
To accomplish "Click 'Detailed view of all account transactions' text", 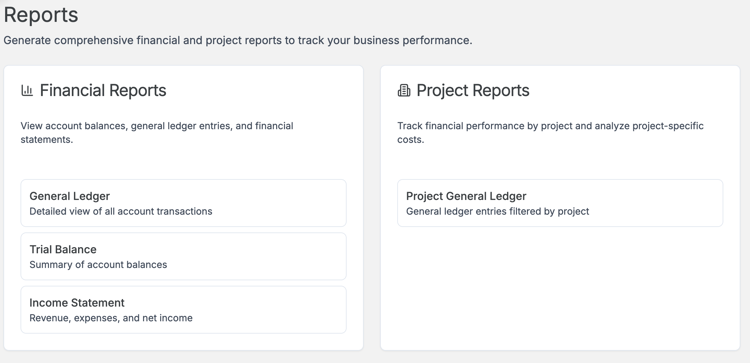I will point(121,211).
